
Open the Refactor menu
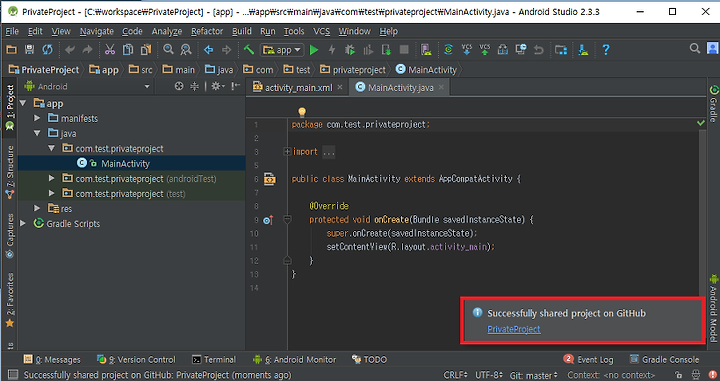click(x=207, y=31)
